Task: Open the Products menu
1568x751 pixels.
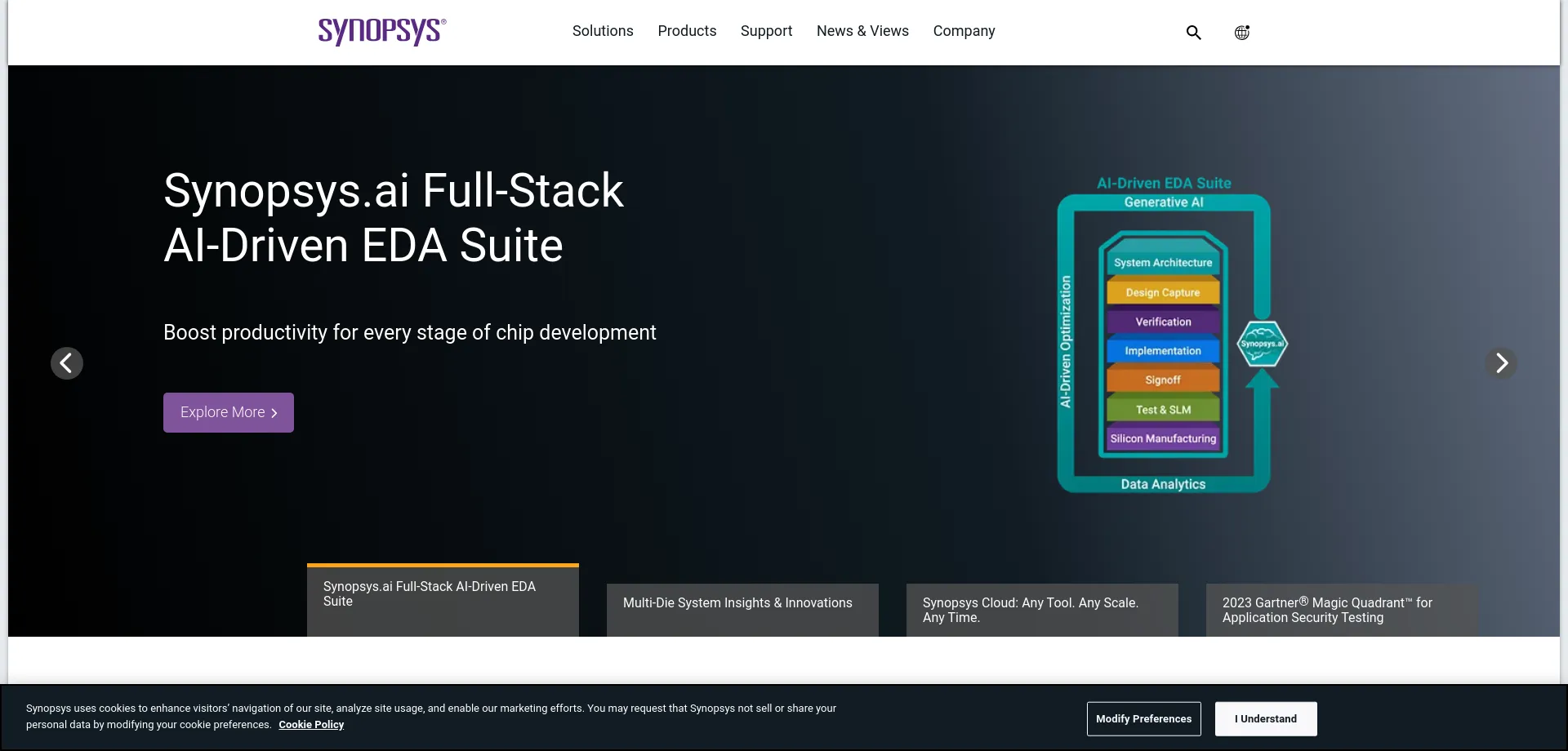Action: 687,31
